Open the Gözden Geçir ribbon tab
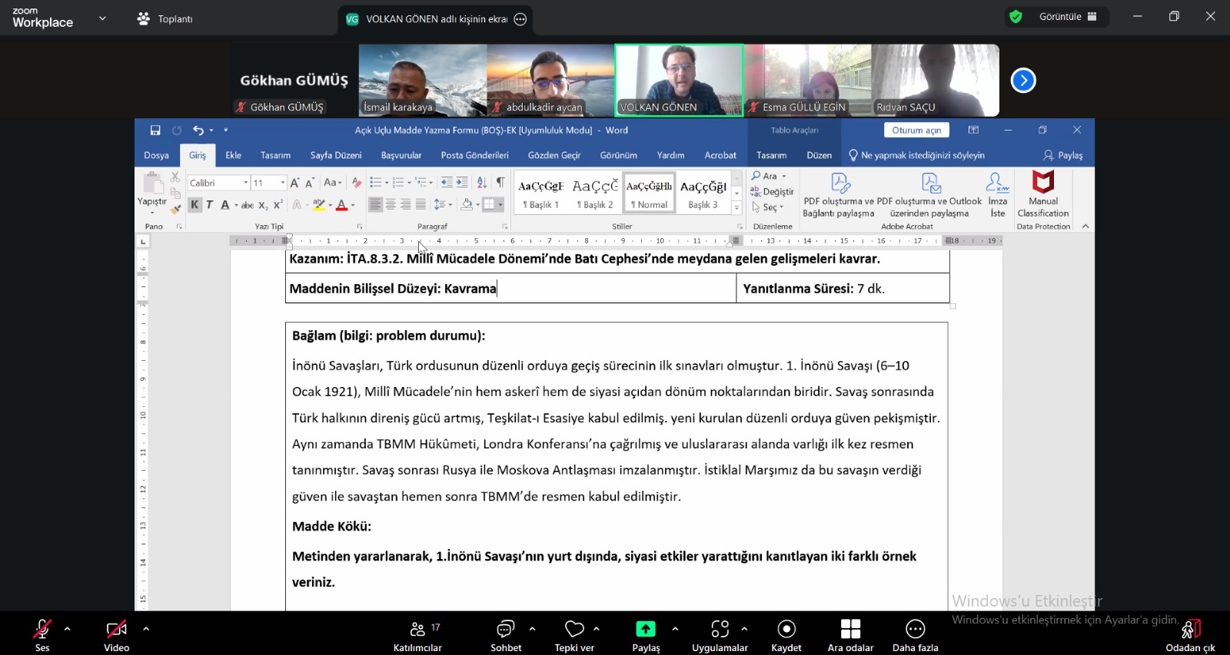Image resolution: width=1230 pixels, height=655 pixels. click(x=553, y=156)
